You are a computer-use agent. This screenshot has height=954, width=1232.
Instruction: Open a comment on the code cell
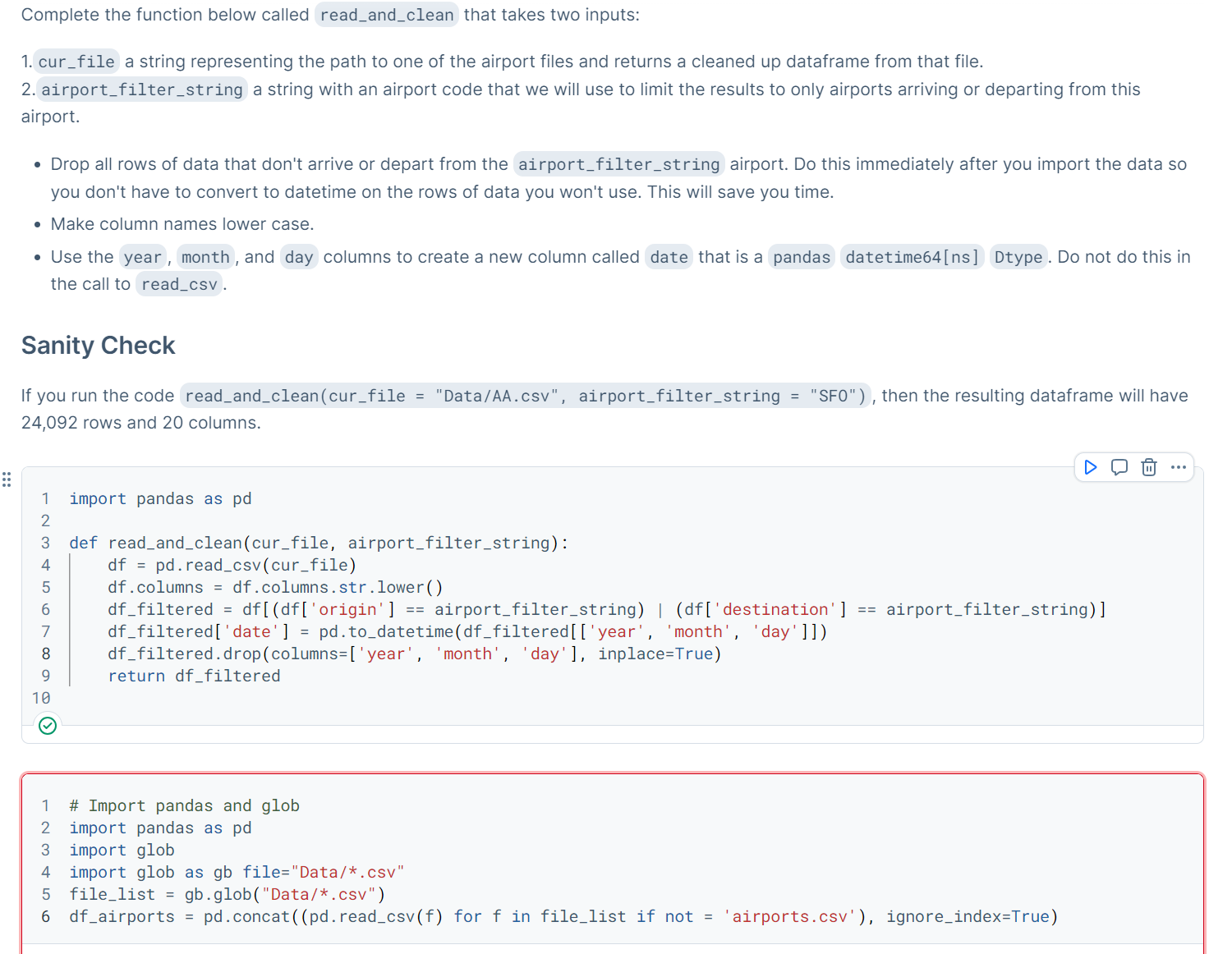[1119, 467]
